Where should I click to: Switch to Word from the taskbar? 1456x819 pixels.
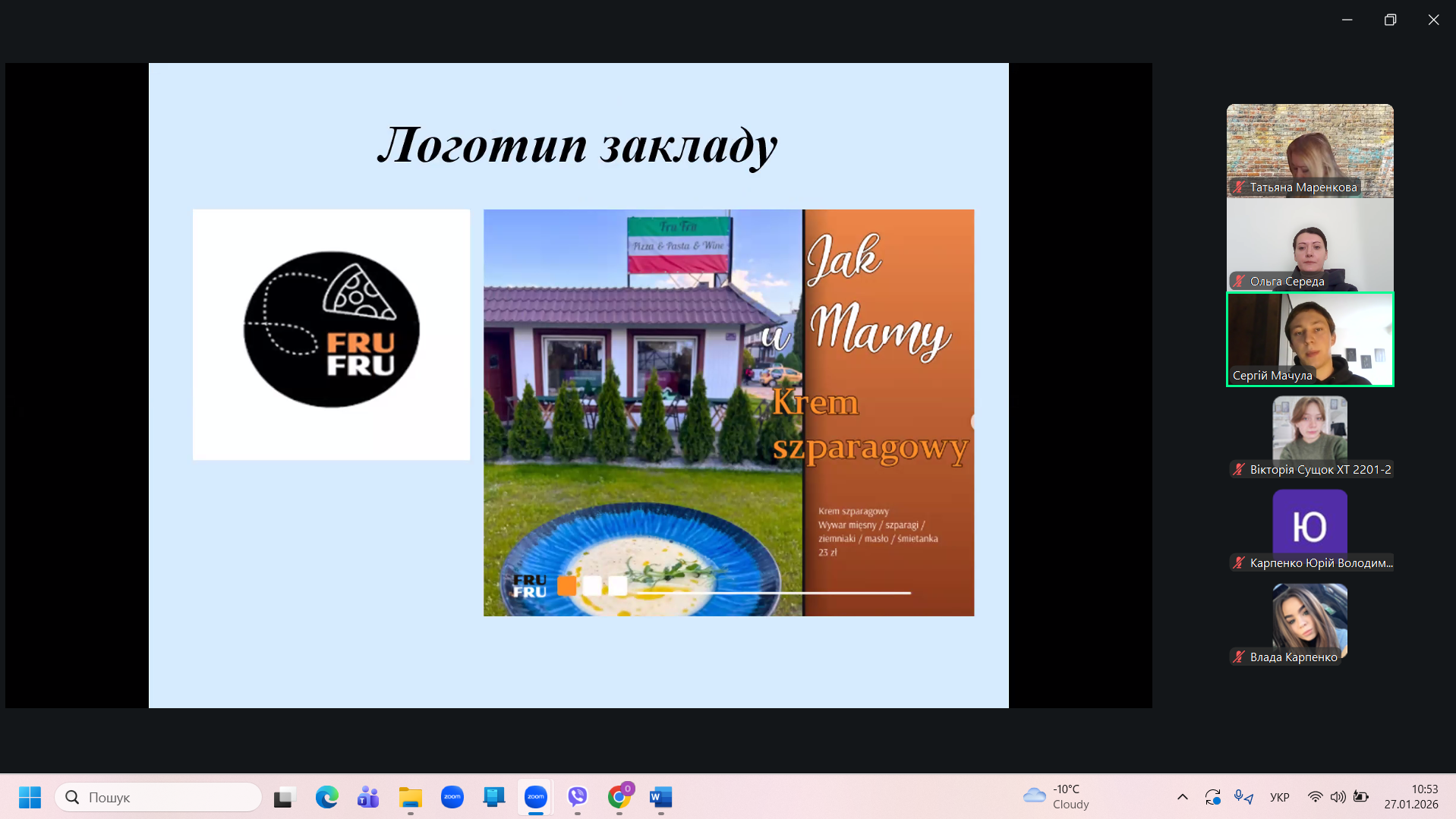point(660,797)
